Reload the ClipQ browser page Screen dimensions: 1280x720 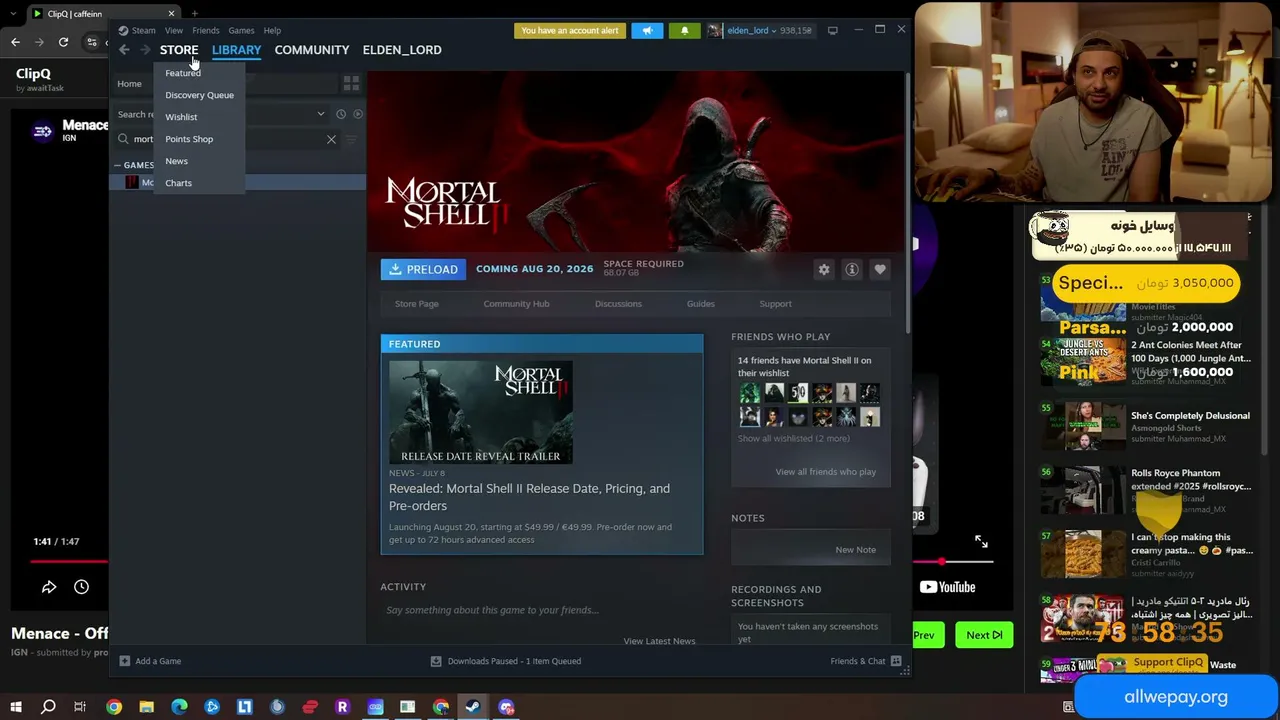click(x=63, y=42)
